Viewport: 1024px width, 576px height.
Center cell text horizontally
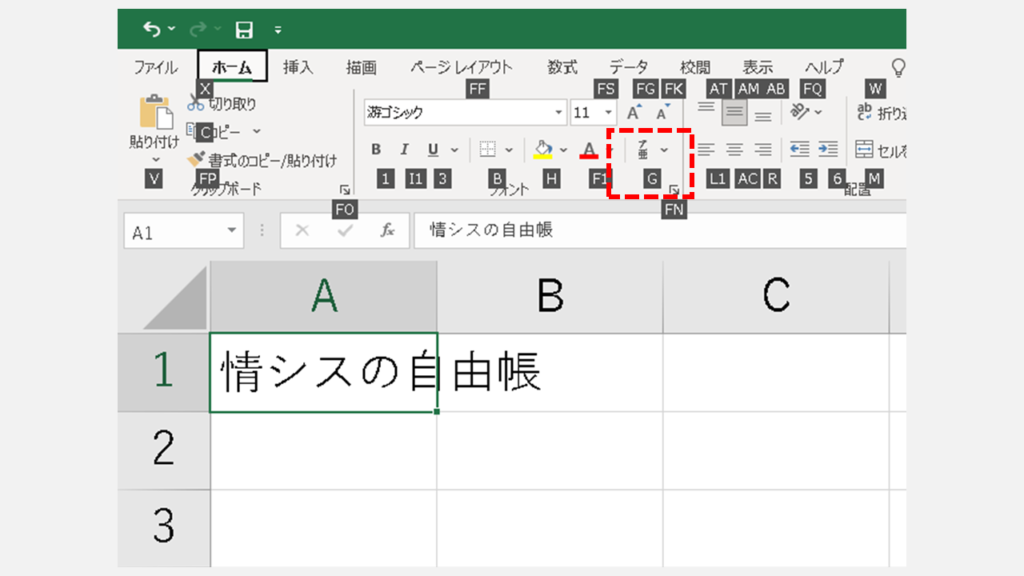click(x=735, y=150)
